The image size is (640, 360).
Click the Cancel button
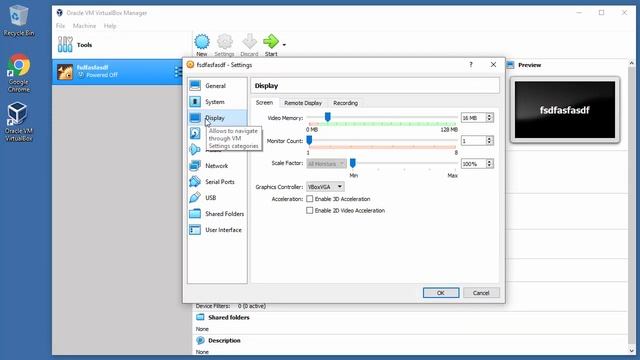[x=481, y=293]
